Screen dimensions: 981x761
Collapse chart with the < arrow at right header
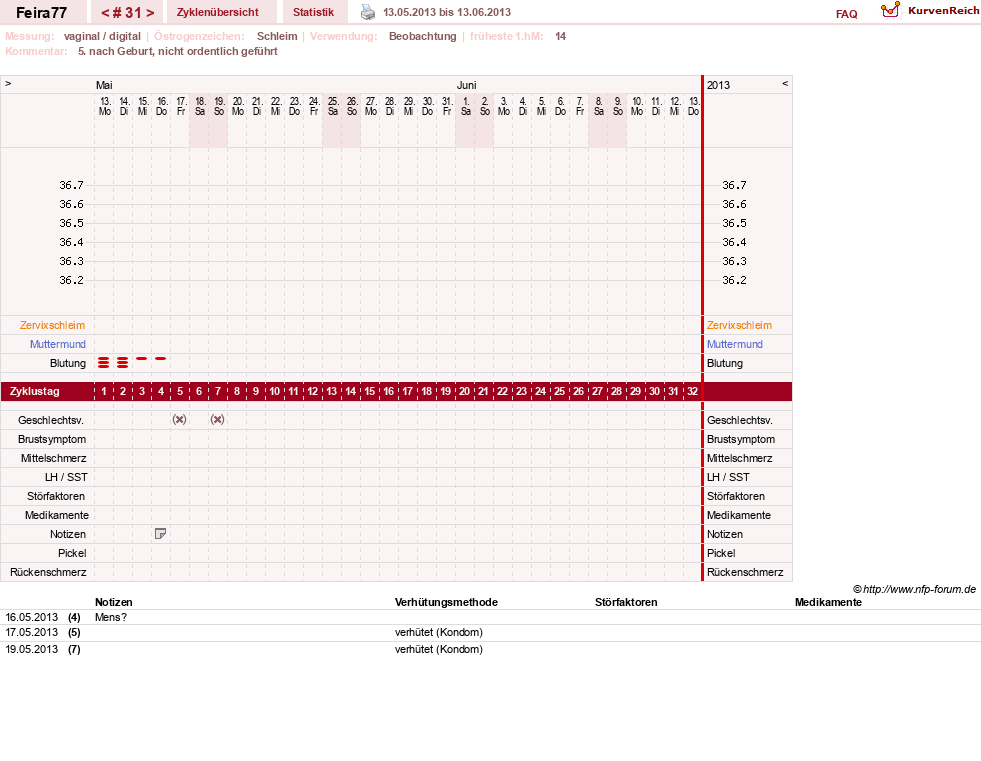(785, 84)
